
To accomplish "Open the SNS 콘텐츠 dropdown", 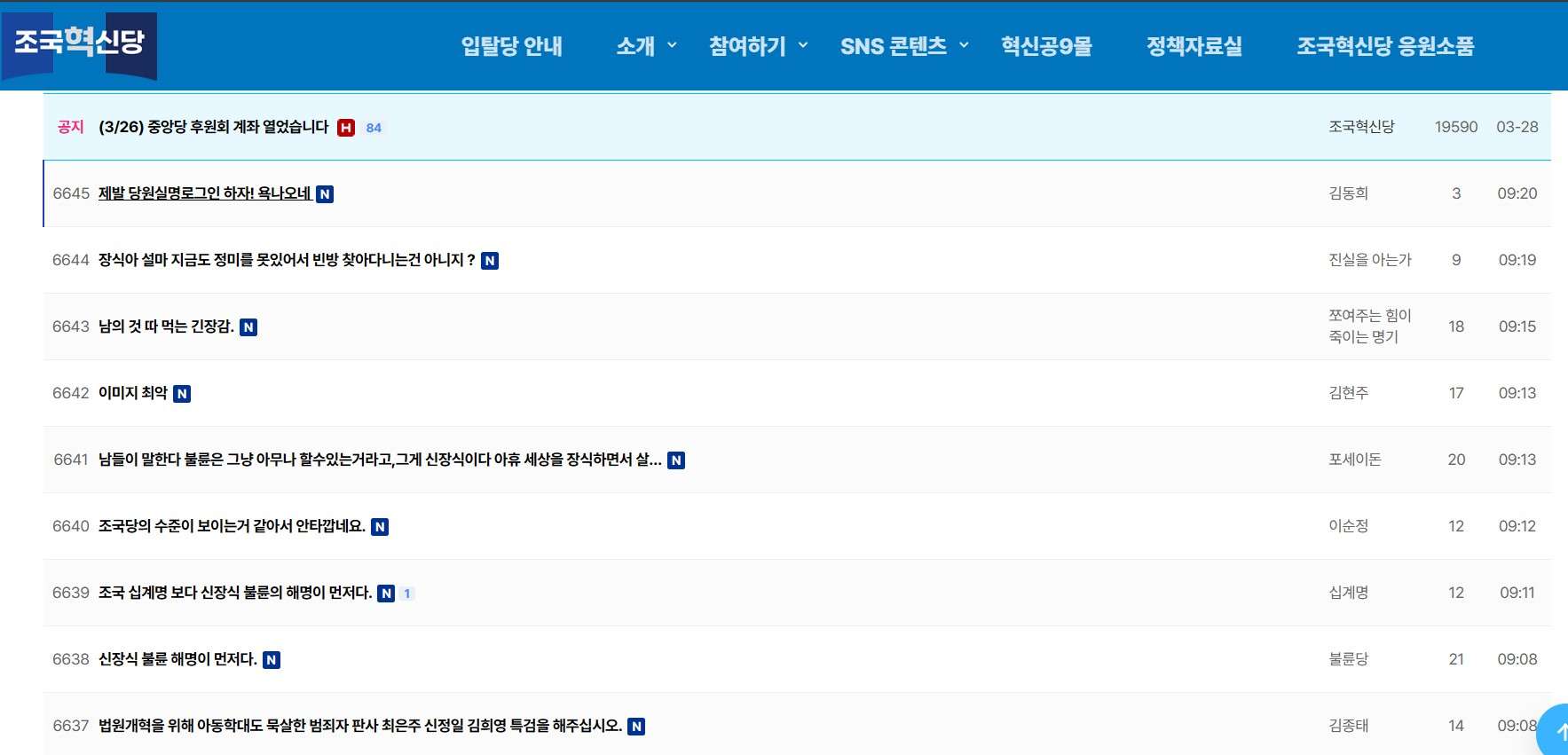I will (903, 46).
